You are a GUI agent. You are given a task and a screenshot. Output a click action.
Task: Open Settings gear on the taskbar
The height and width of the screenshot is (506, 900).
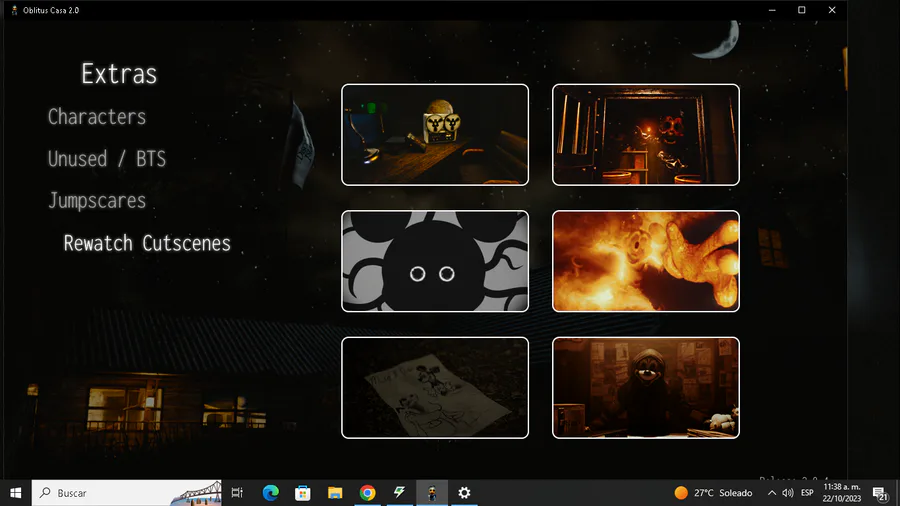tap(464, 493)
